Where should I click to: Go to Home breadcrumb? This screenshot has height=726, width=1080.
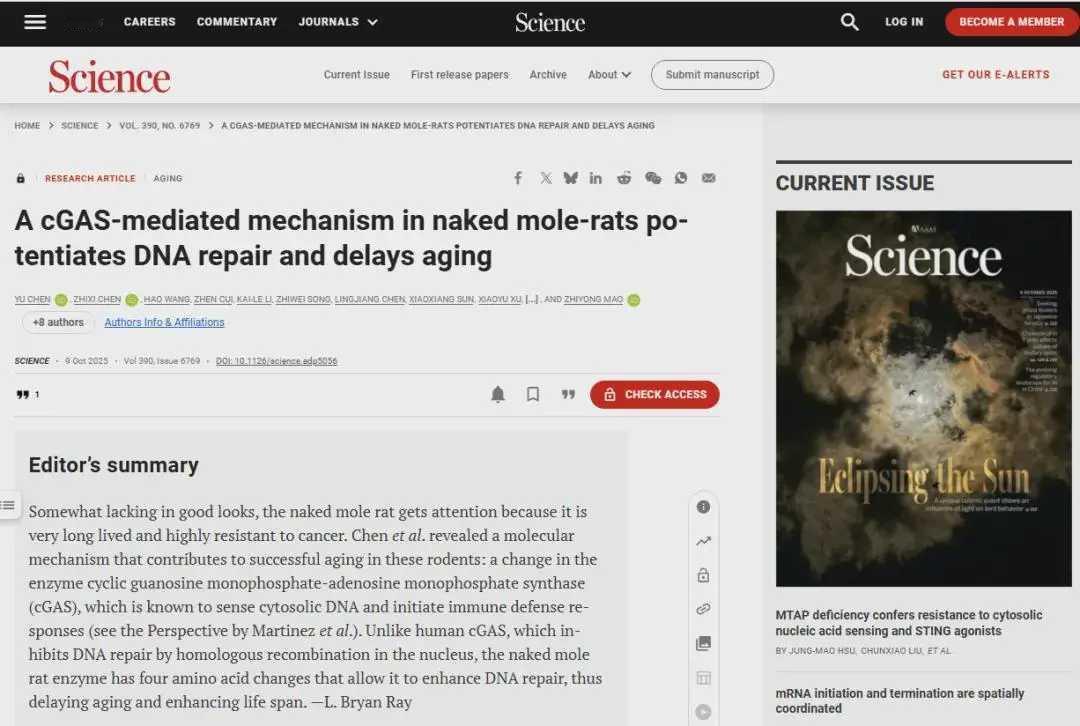(27, 125)
